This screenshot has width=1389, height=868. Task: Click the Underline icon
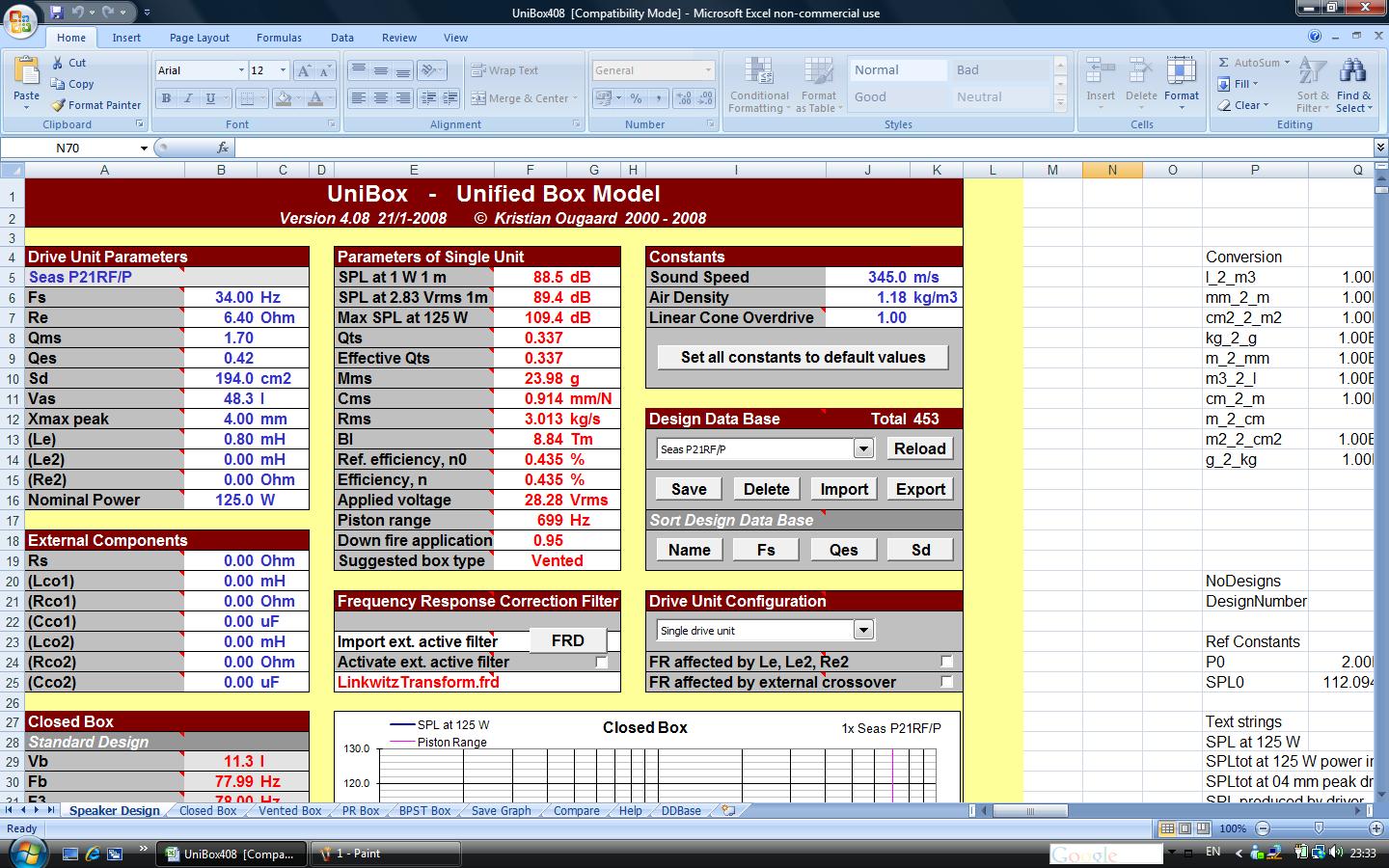210,98
